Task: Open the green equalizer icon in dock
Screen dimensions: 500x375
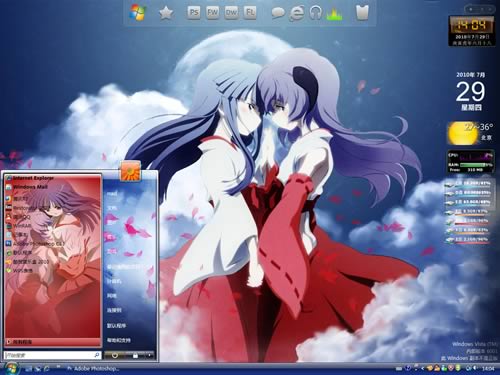Action: click(x=334, y=14)
